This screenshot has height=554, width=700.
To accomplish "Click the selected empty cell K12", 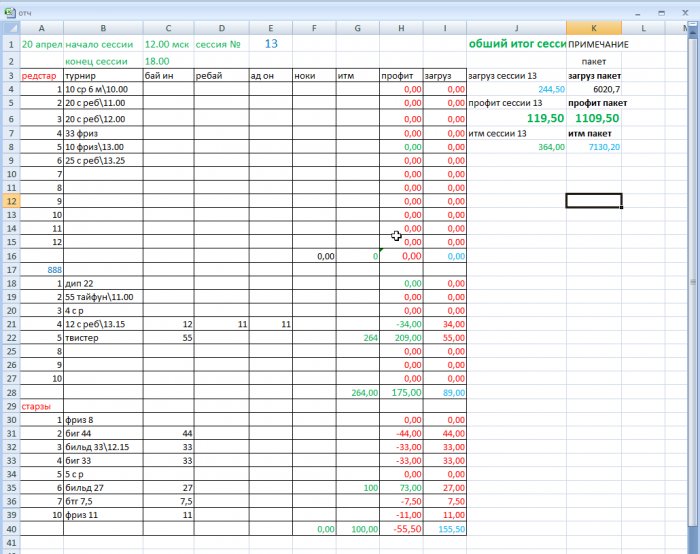I will (594, 201).
